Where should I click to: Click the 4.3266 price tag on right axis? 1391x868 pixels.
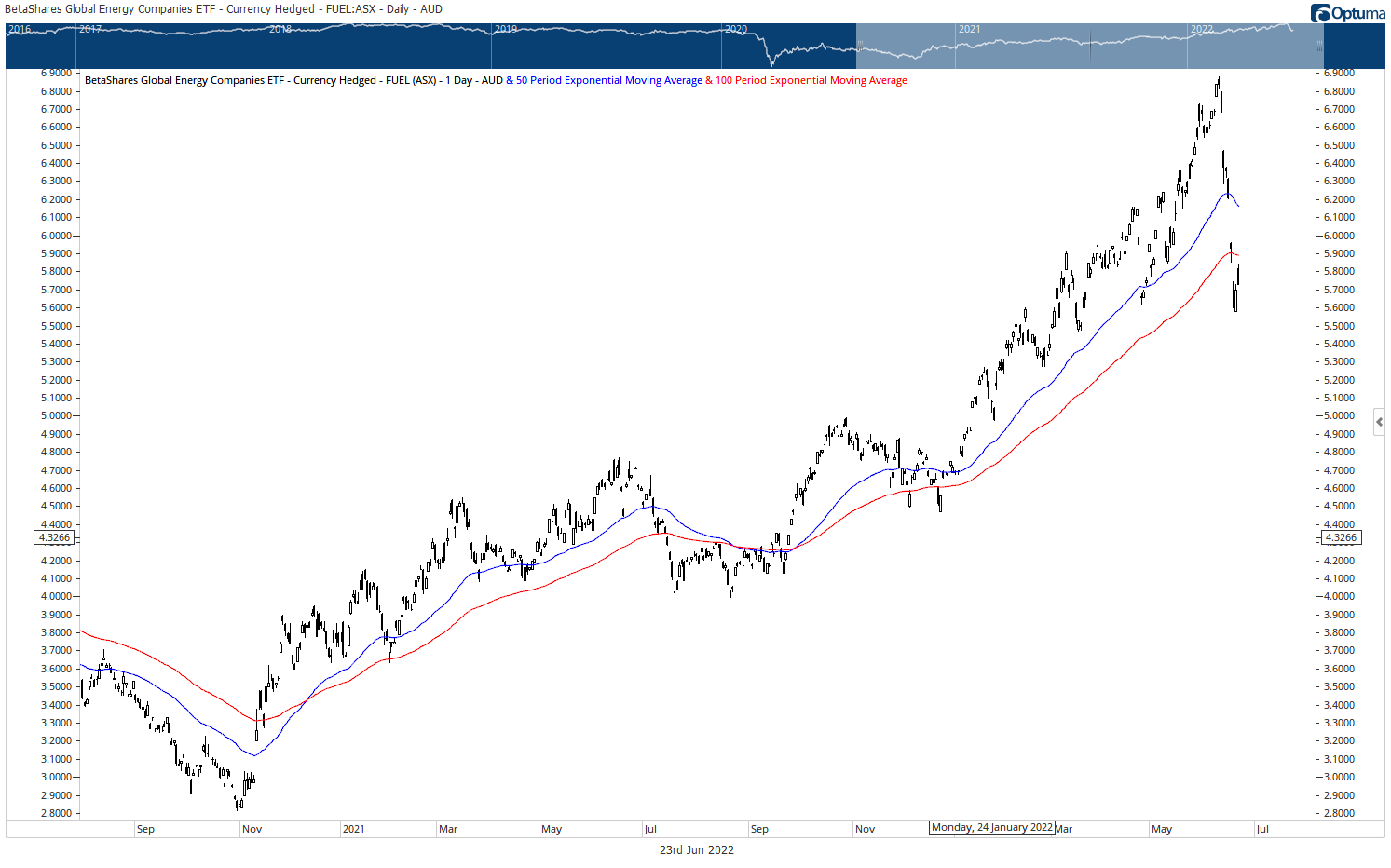click(x=1341, y=537)
